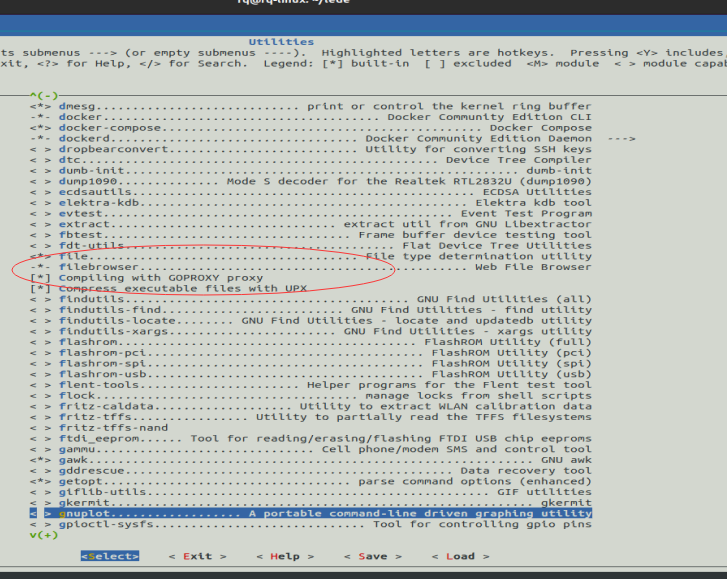Click the scroll-up indicator ^(-)
This screenshot has height=579, width=727.
click(44, 95)
